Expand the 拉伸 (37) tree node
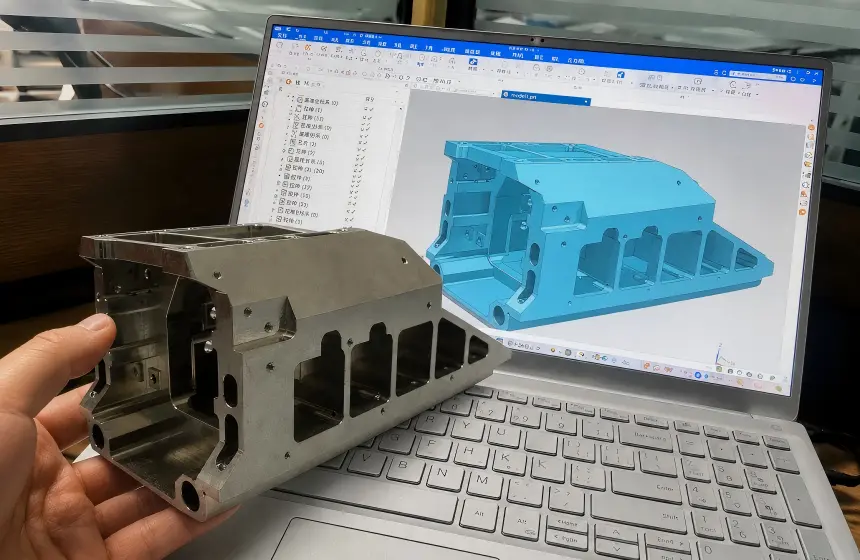Image resolution: width=860 pixels, height=560 pixels. [x=278, y=183]
